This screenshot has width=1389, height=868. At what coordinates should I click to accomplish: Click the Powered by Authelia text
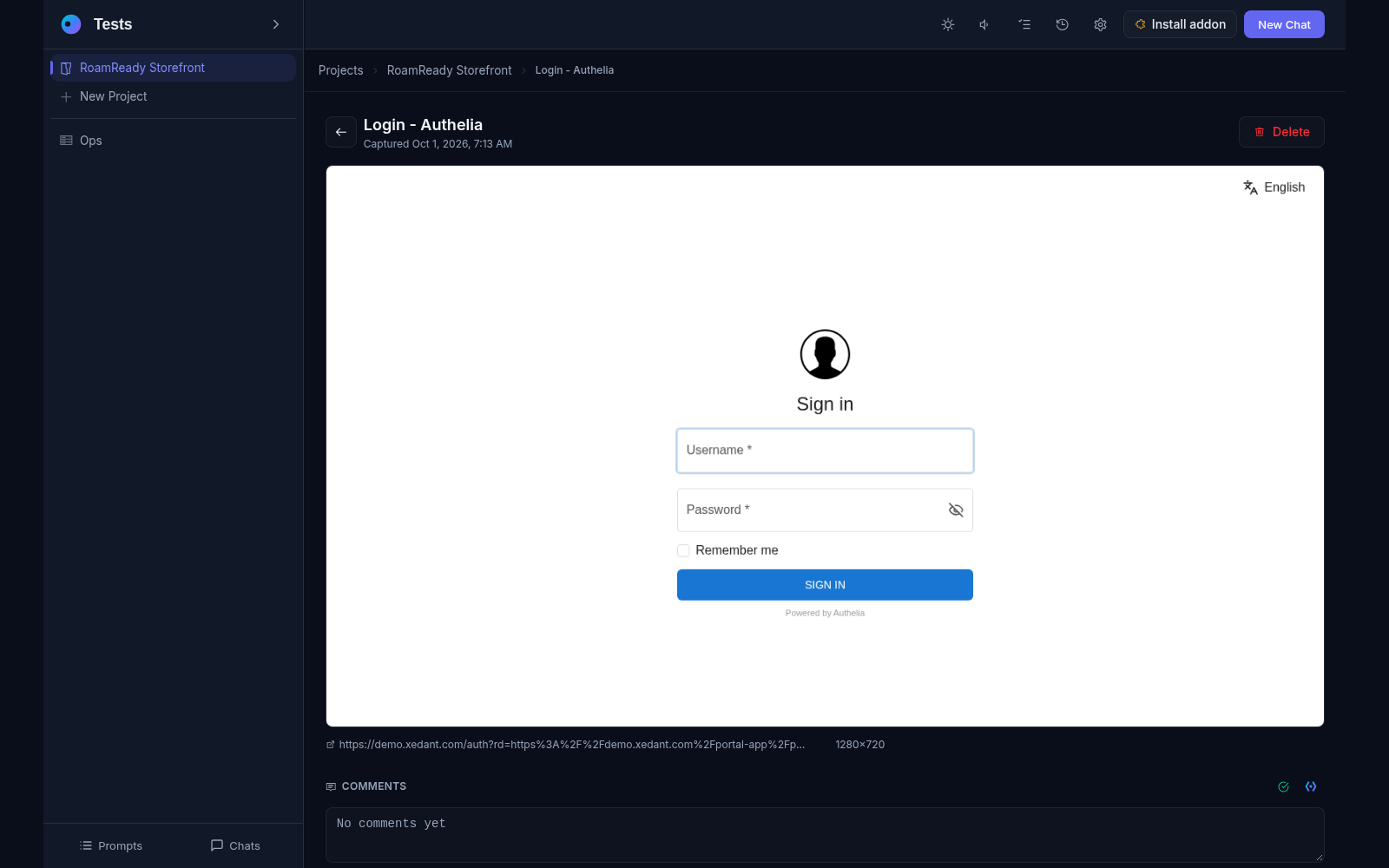(825, 613)
